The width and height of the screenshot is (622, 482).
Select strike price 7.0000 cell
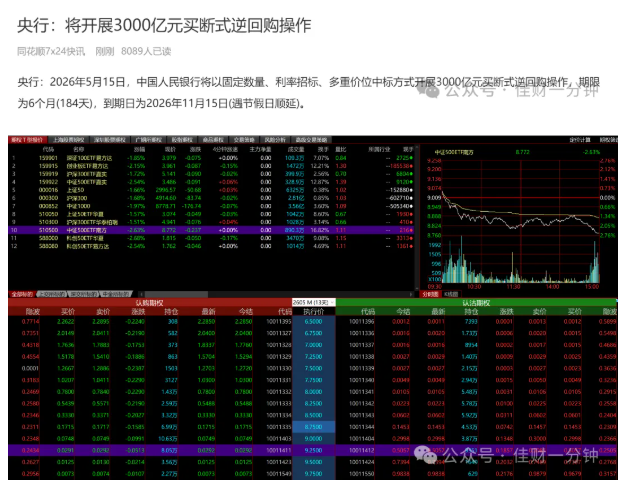point(313,345)
